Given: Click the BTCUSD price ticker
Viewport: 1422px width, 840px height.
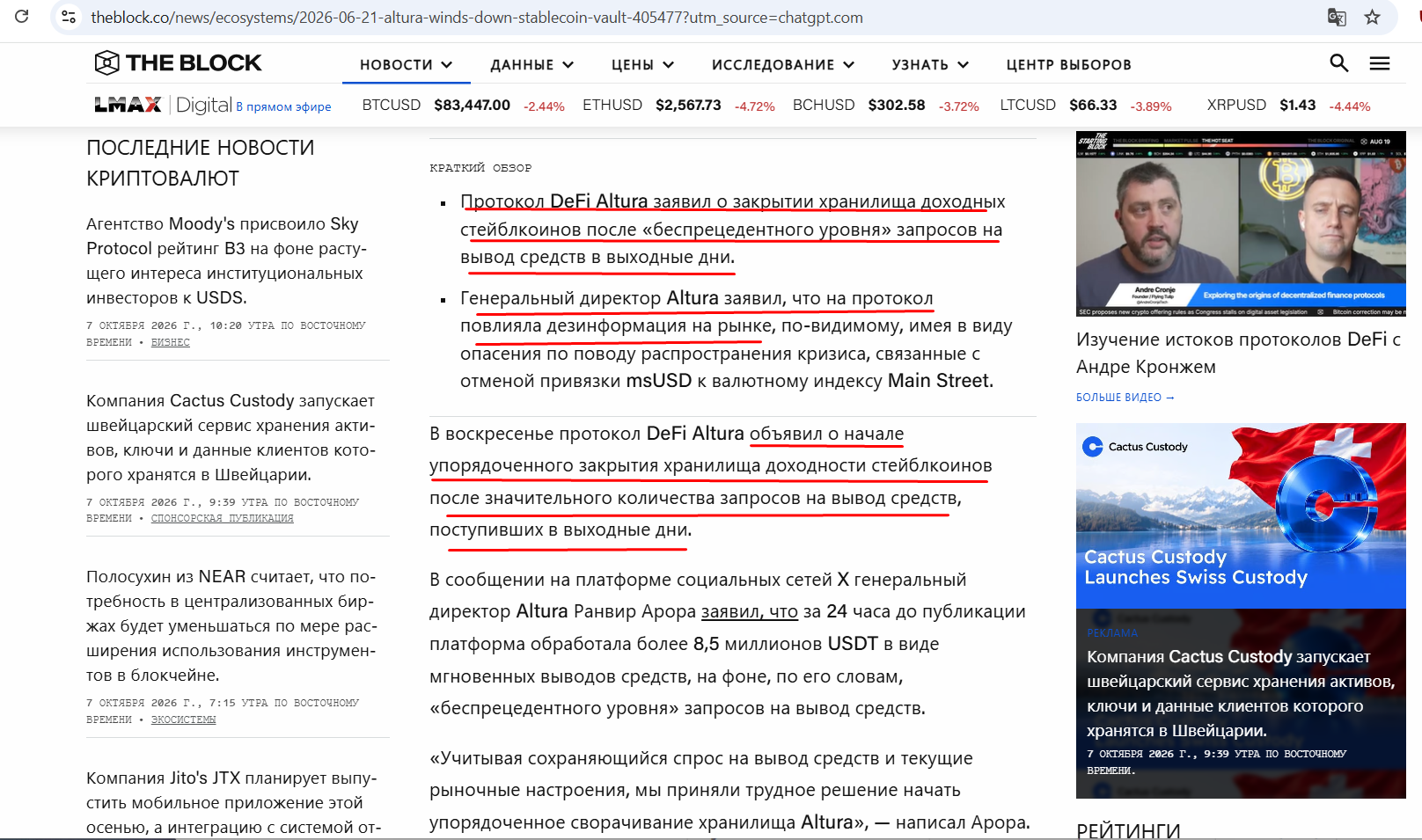Looking at the screenshot, I should tap(463, 106).
